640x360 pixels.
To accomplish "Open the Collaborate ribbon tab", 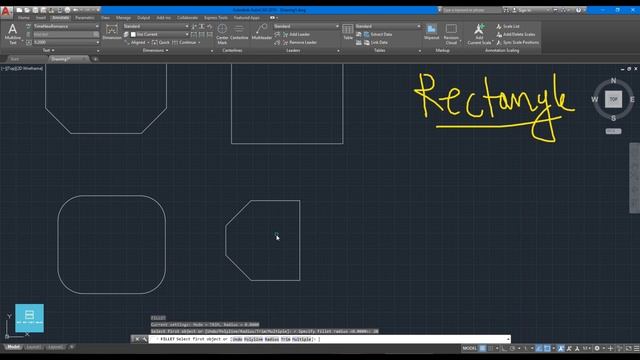I will click(x=187, y=18).
